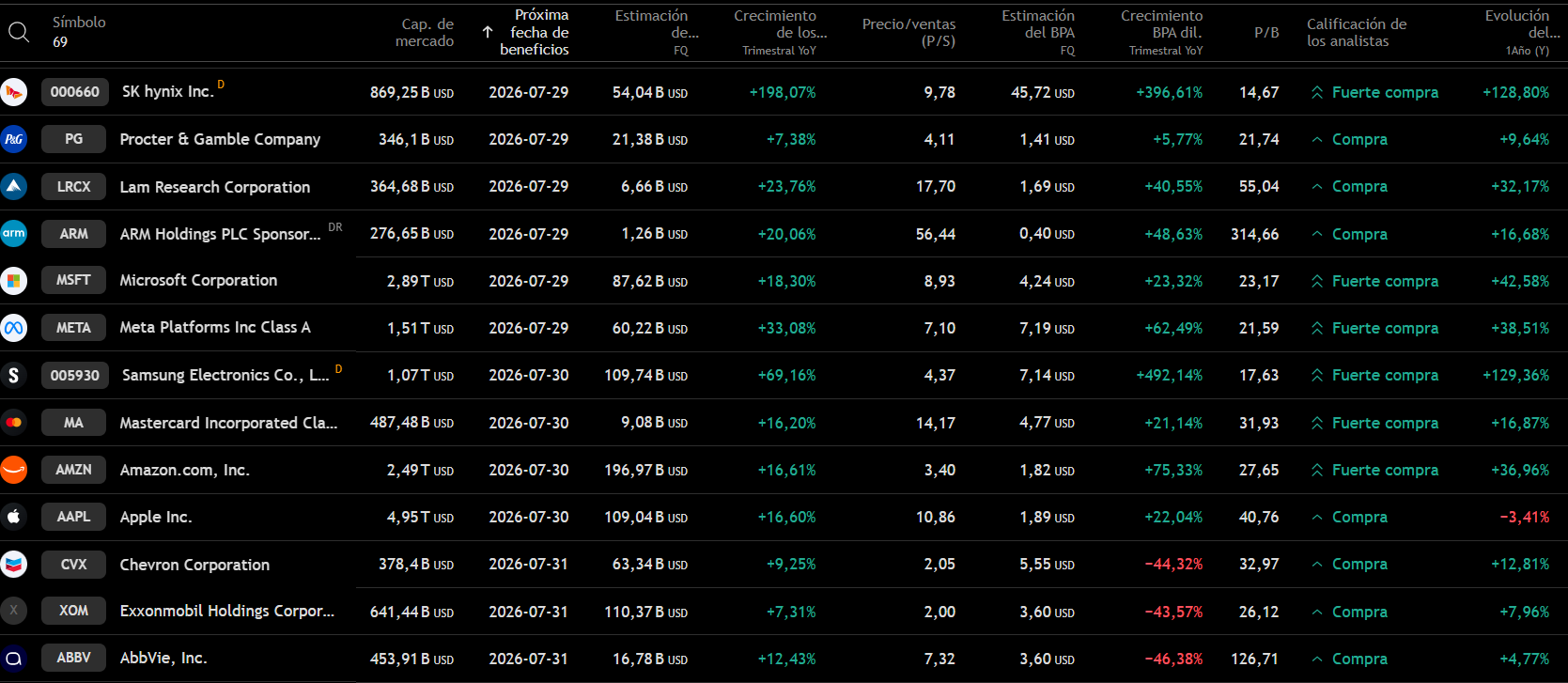This screenshot has height=683, width=1568.
Task: Open Chevron Corporation link
Action: (x=194, y=565)
